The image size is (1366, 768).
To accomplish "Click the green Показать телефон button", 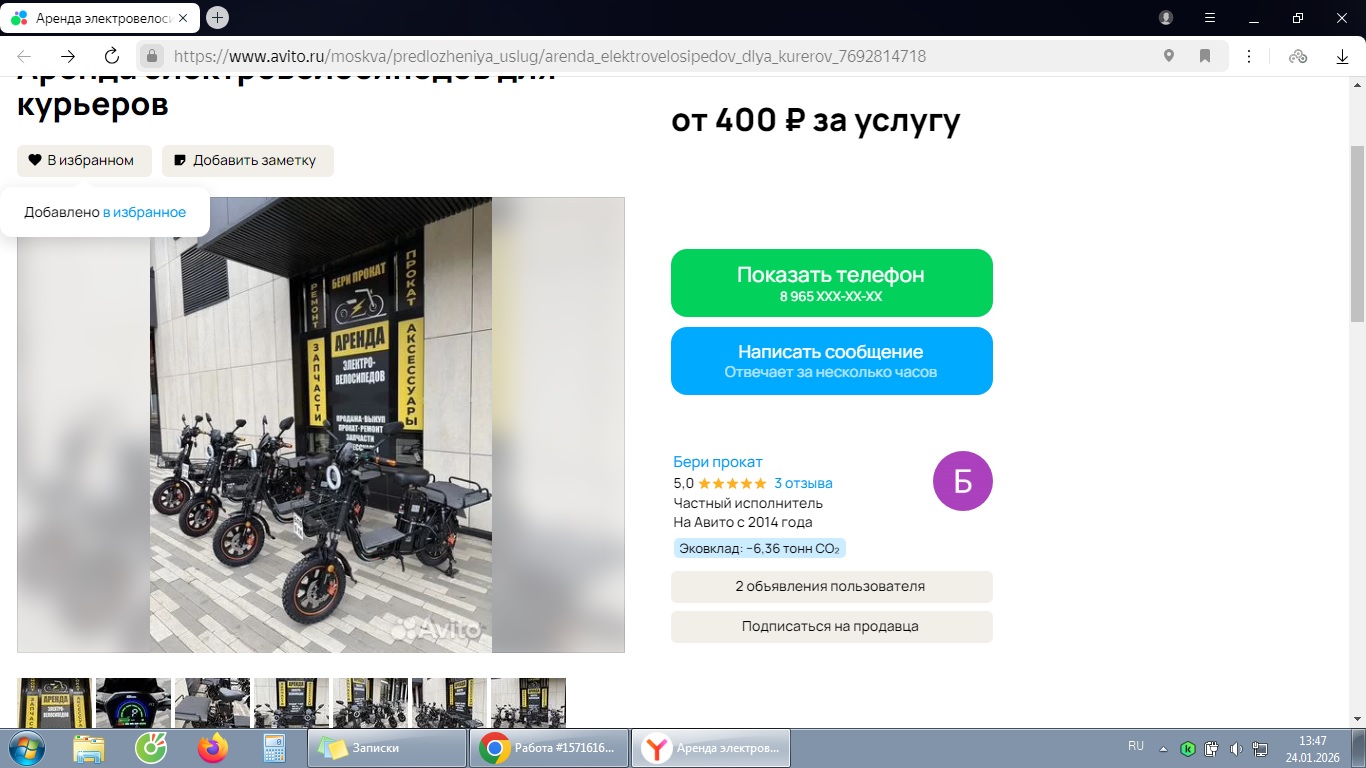I will [832, 283].
